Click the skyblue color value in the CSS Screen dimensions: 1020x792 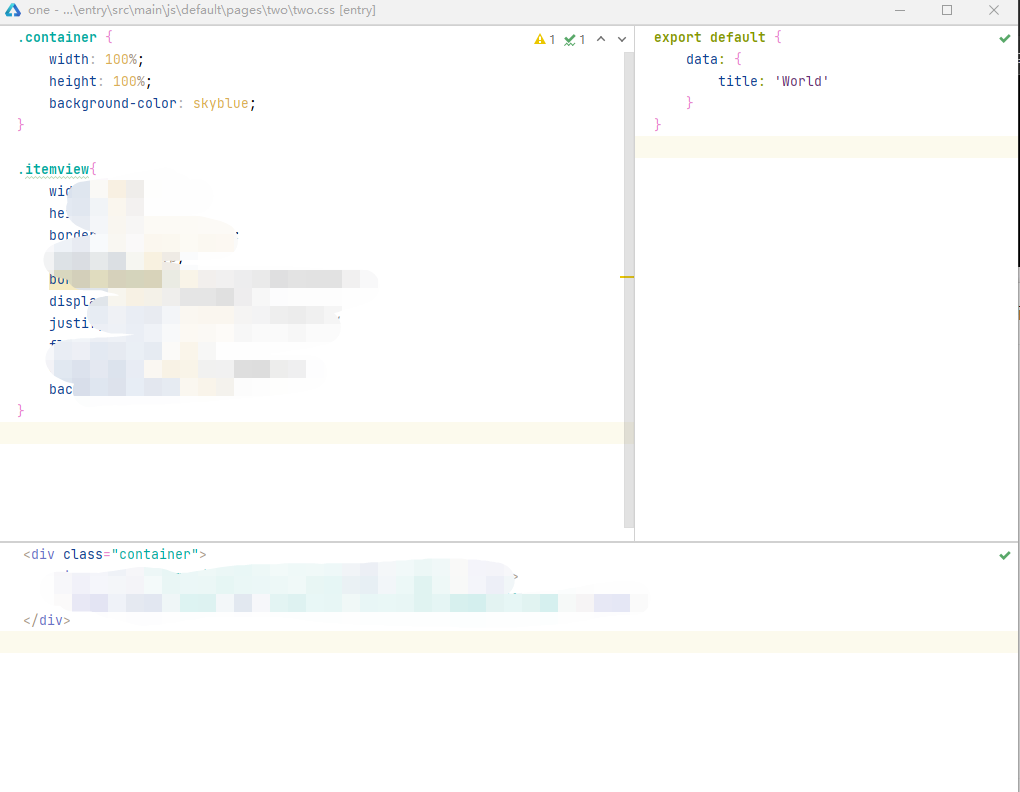(x=219, y=103)
